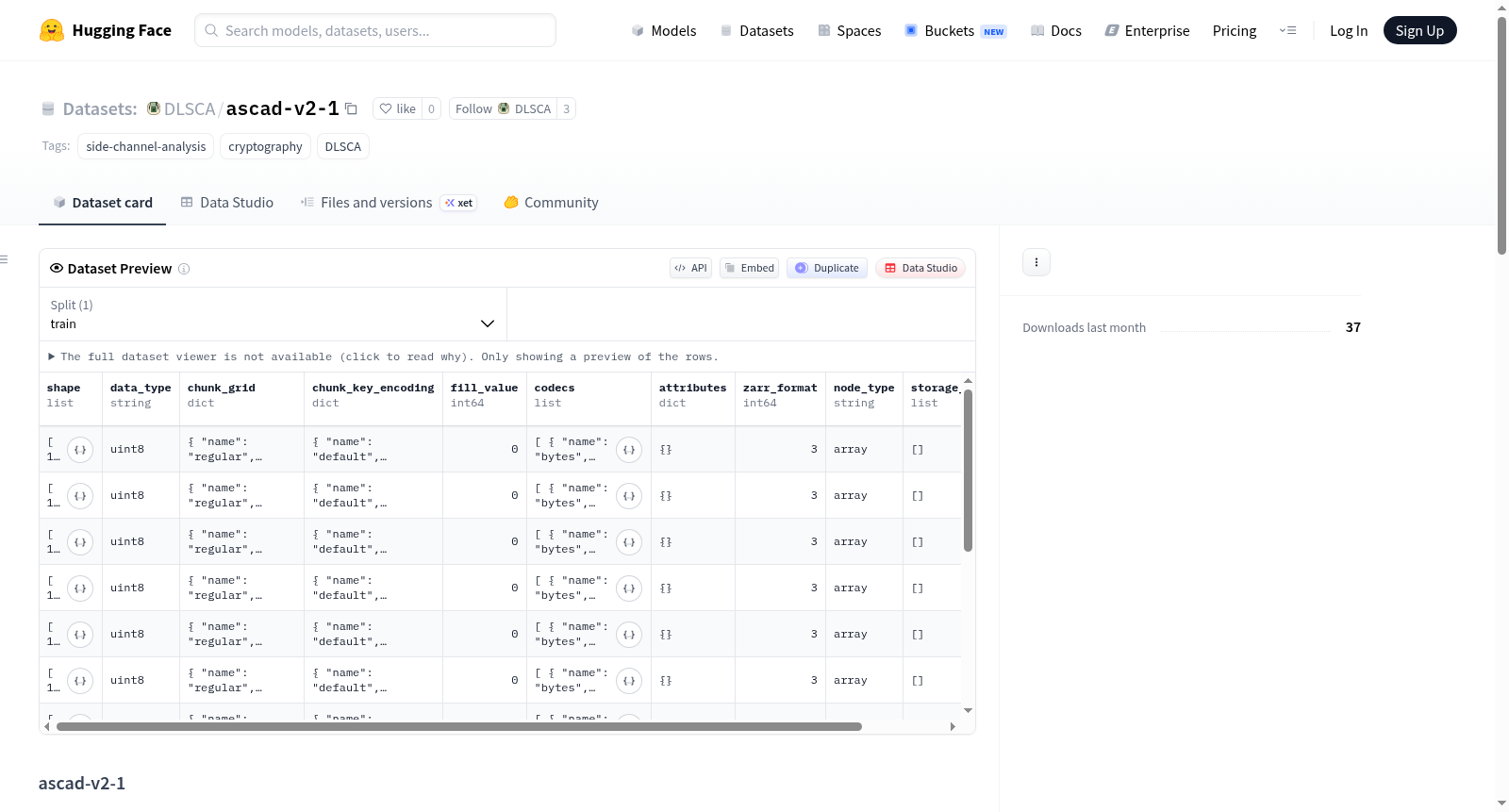Follow the DLSCA organization
The image size is (1509, 812).
click(x=503, y=108)
